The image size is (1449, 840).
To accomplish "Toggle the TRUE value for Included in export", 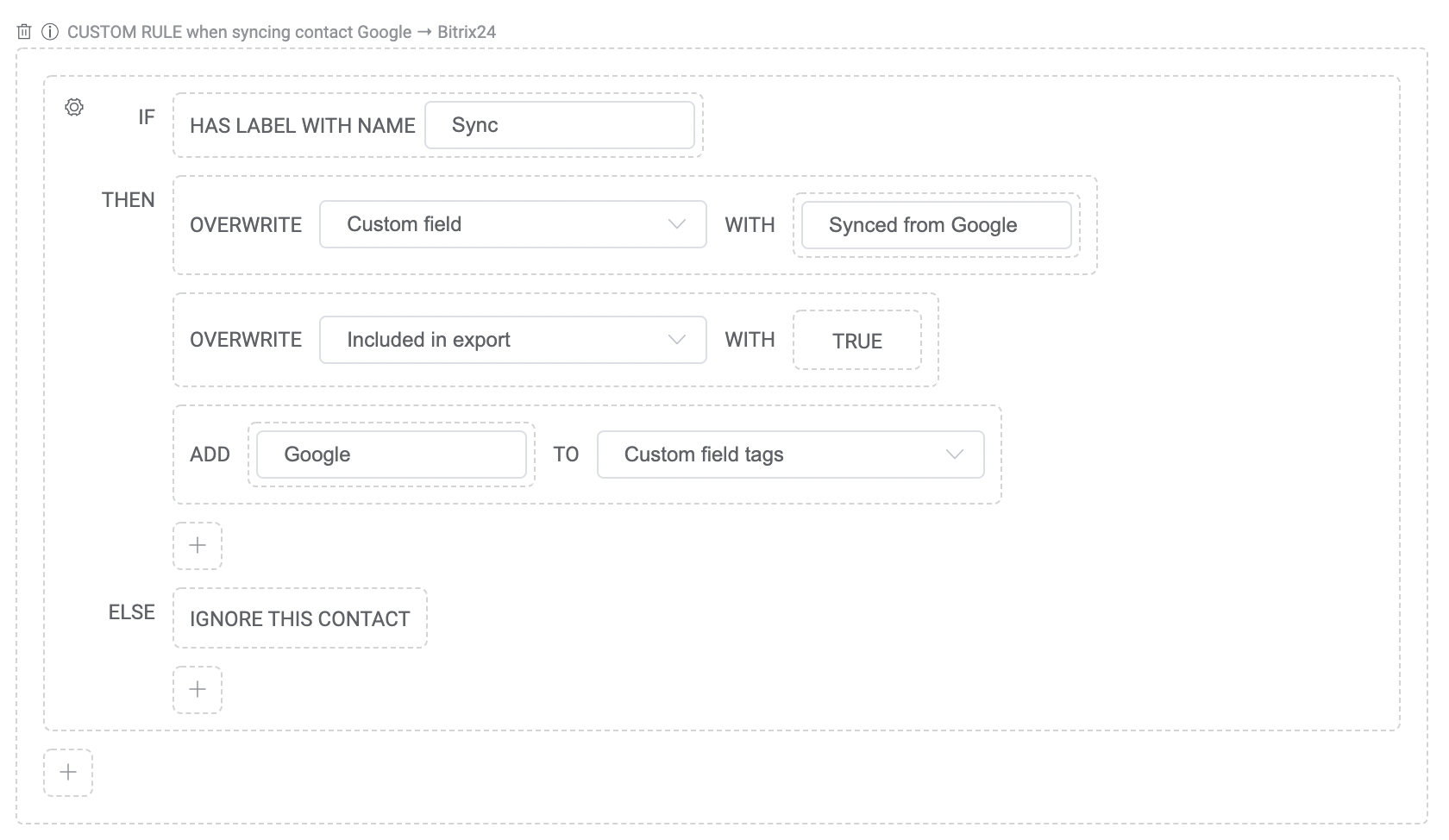I will tap(856, 341).
